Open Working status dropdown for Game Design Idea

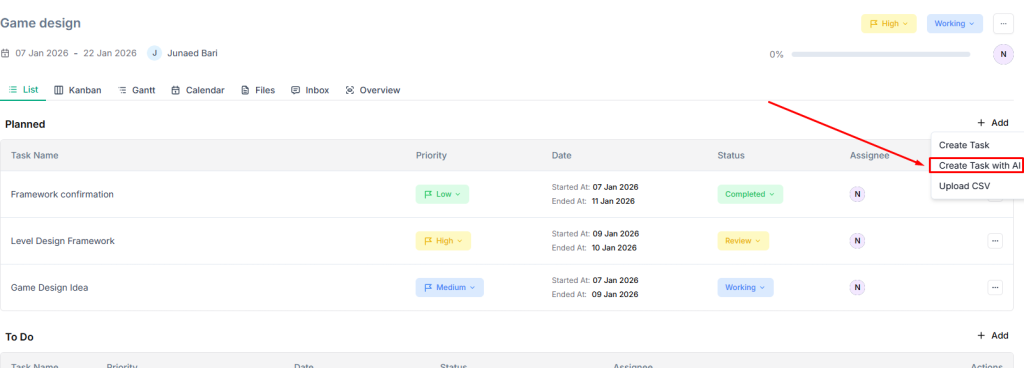[745, 288]
